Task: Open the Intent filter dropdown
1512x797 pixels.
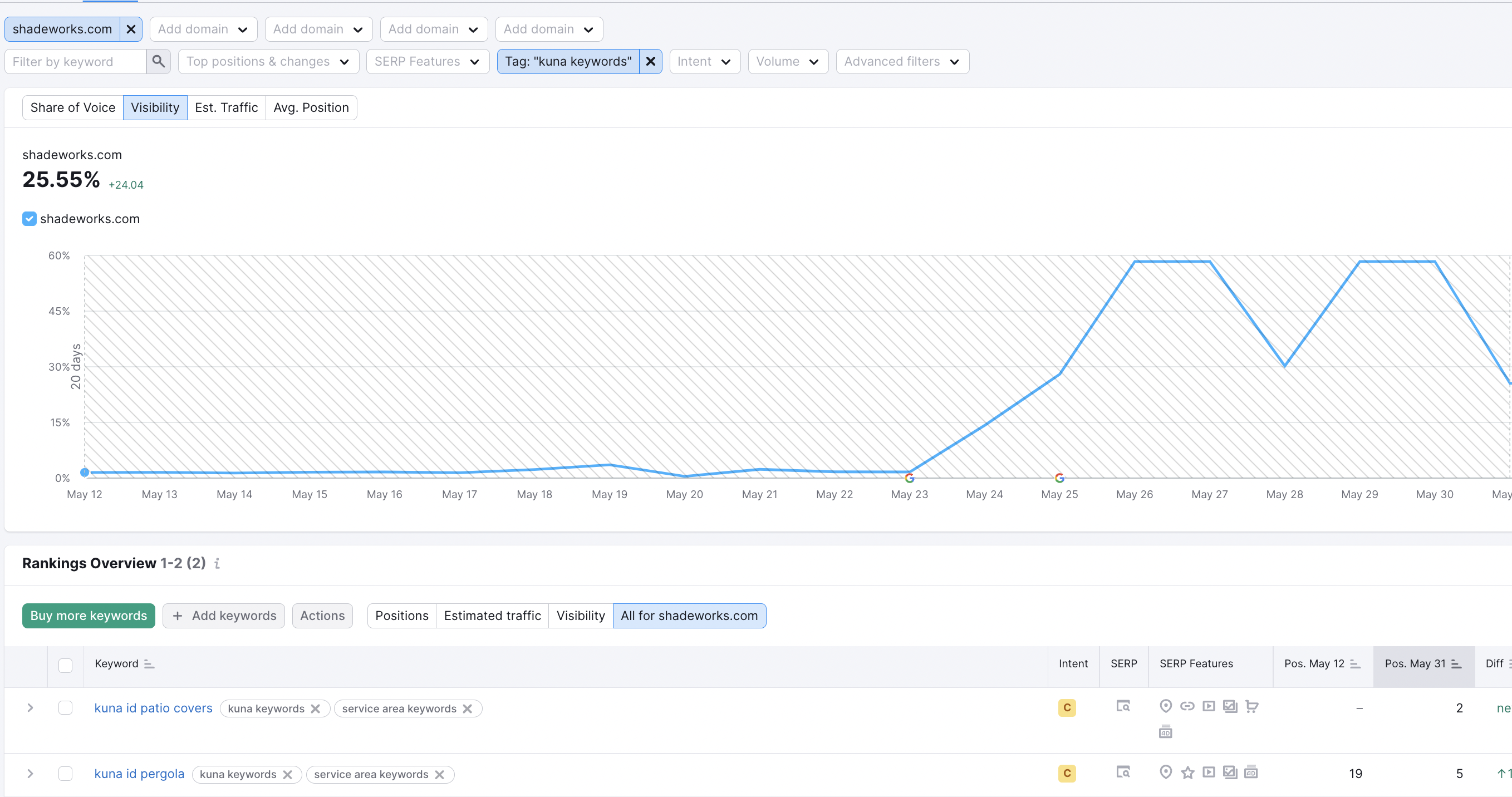Action: coord(704,62)
